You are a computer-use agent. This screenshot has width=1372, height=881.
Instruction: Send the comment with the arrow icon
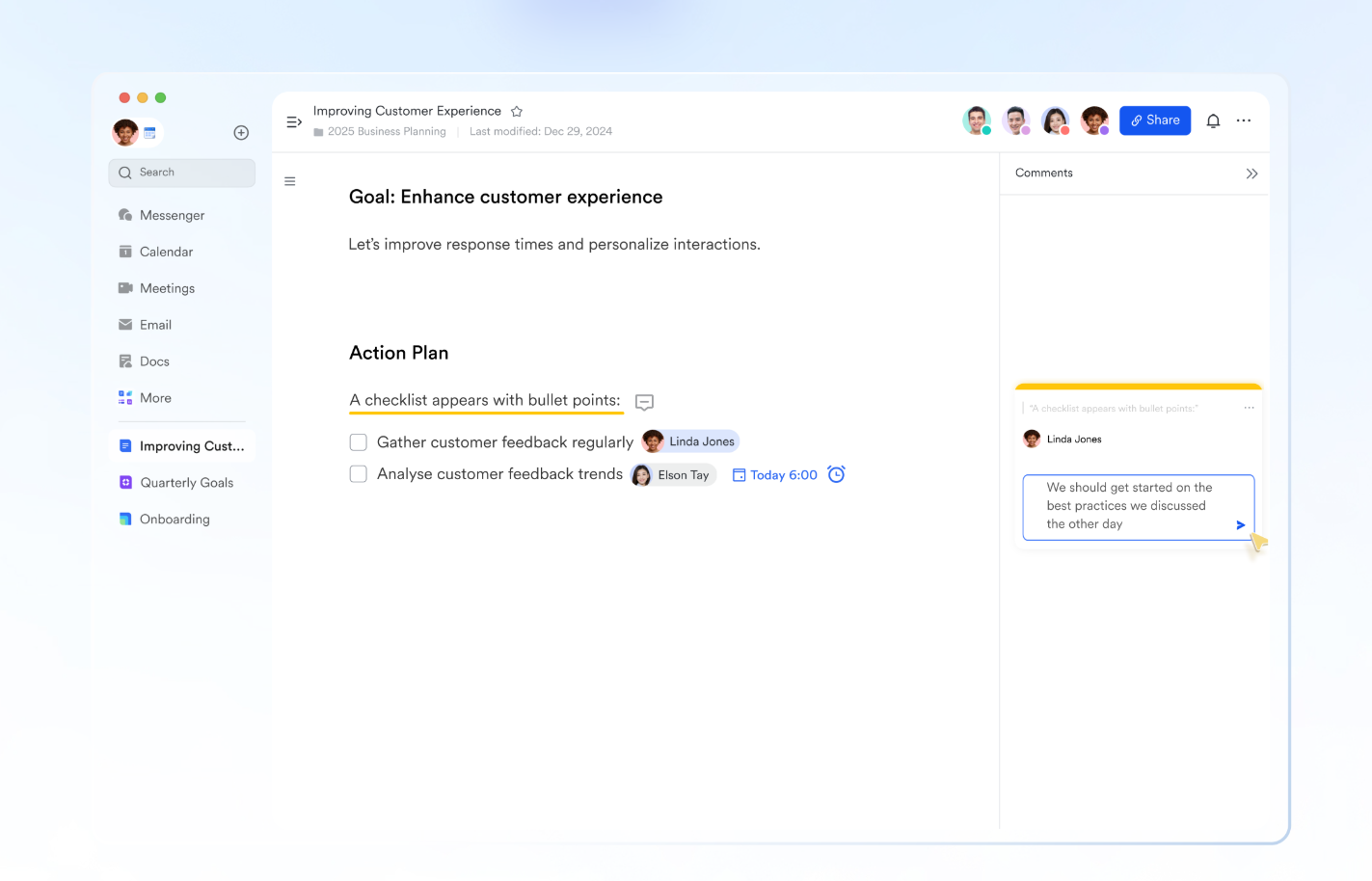(1240, 525)
